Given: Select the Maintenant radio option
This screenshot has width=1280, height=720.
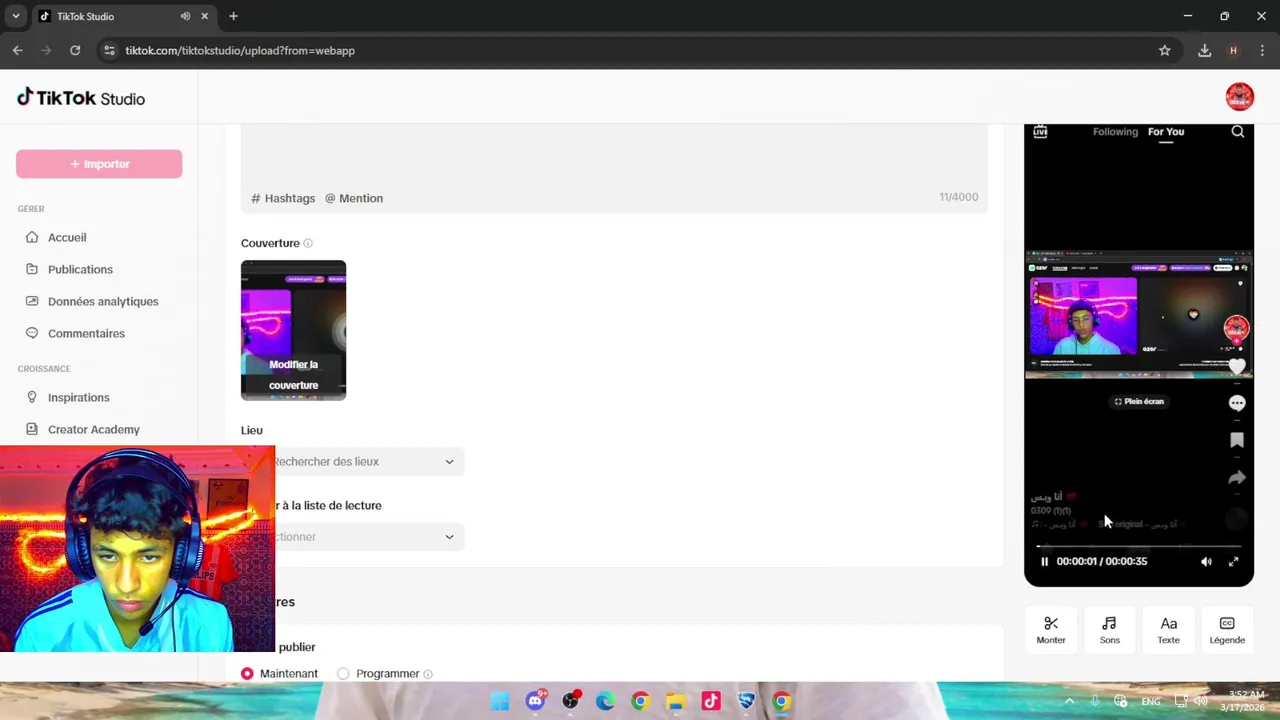Looking at the screenshot, I should [247, 674].
